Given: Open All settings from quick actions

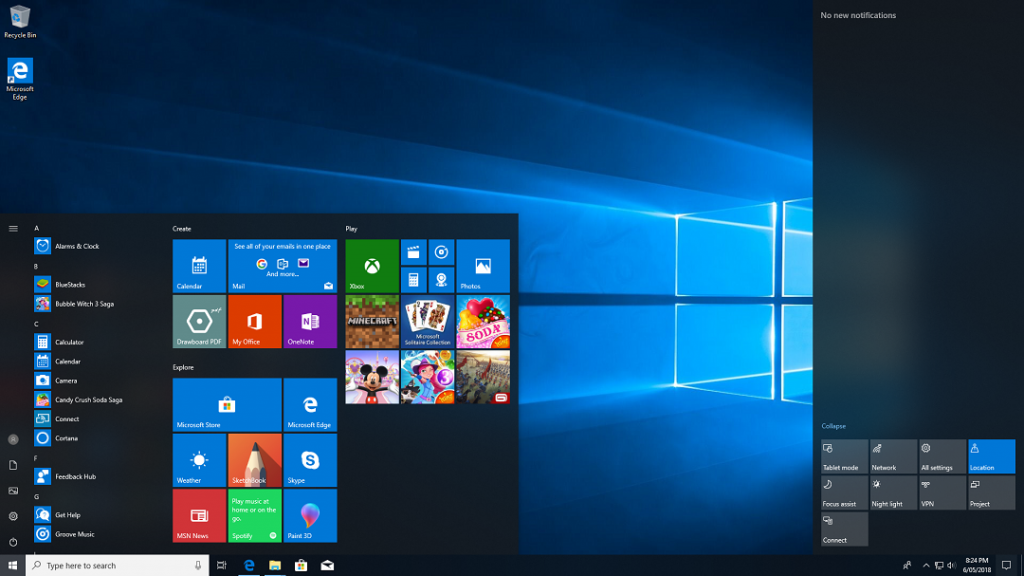Looking at the screenshot, I should pos(941,456).
